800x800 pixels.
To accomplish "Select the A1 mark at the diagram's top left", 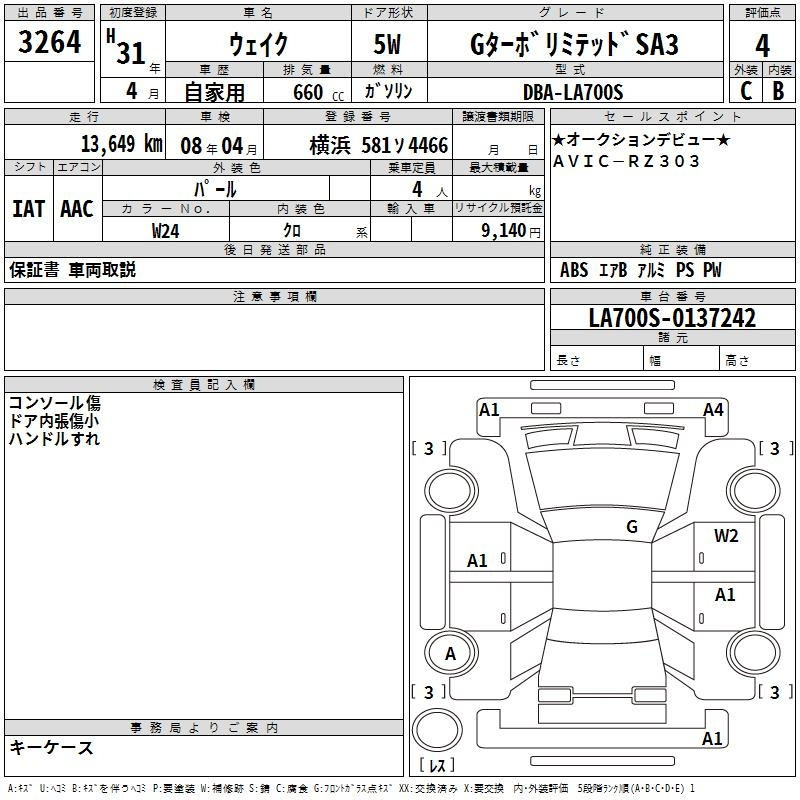I will [489, 409].
